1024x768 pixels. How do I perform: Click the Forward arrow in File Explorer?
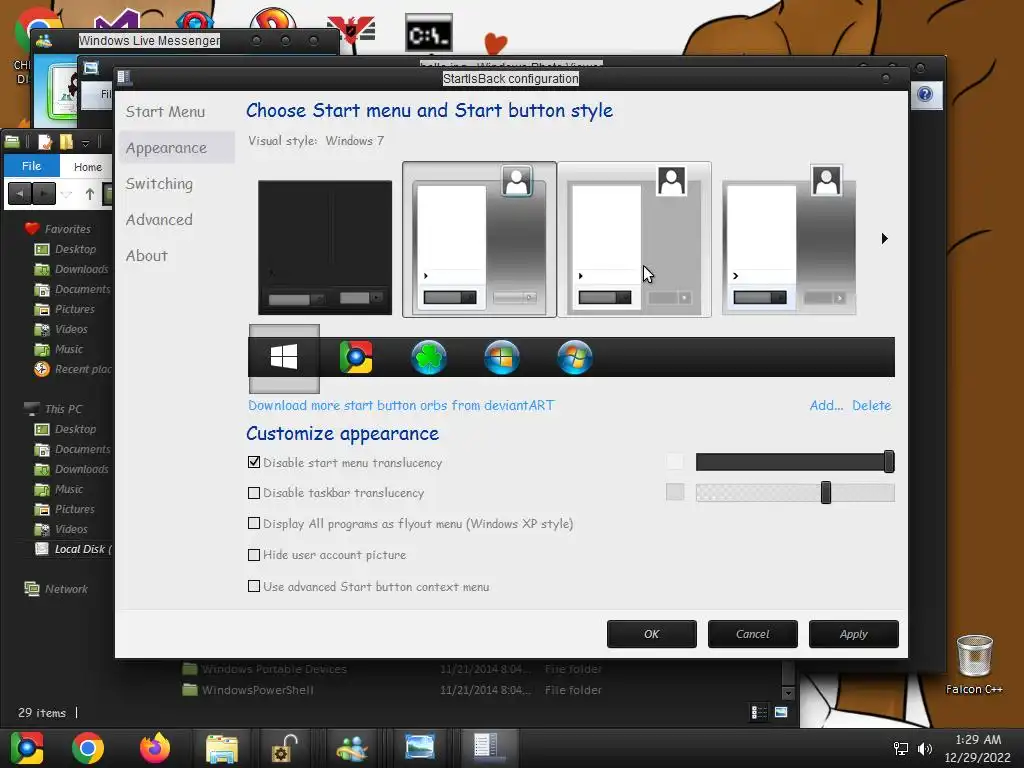[44, 194]
